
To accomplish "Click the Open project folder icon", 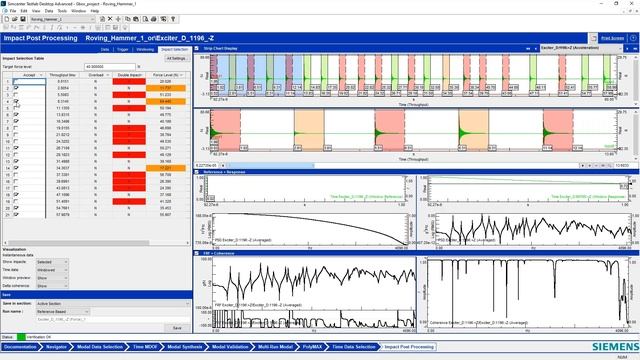I will [15, 19].
